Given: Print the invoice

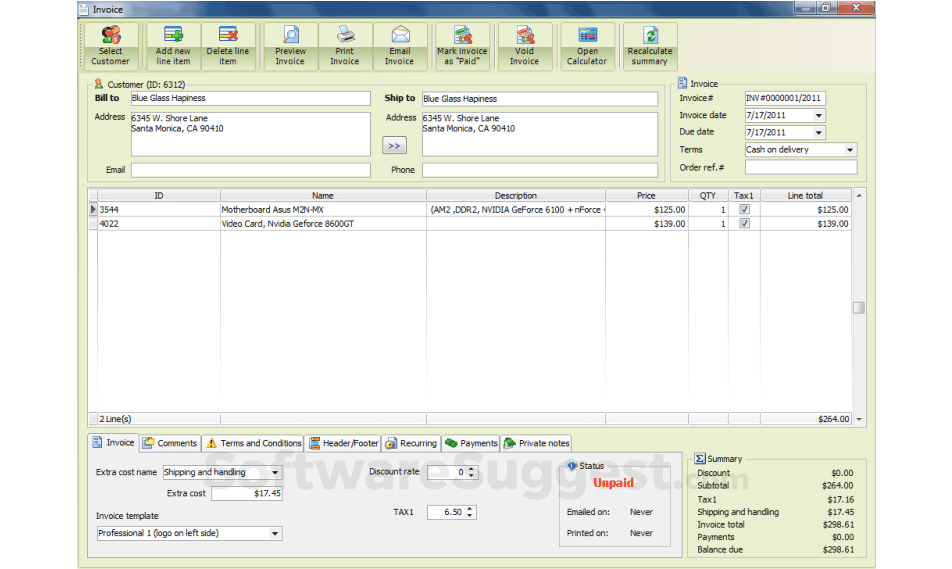Looking at the screenshot, I should point(345,47).
